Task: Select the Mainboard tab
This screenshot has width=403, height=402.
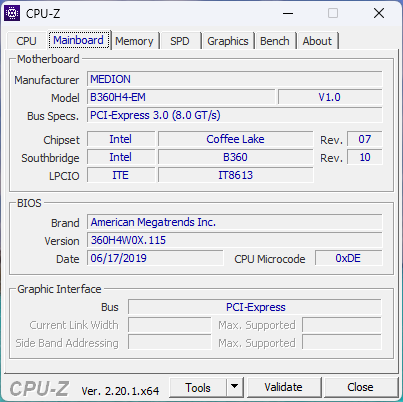Action: pos(78,40)
